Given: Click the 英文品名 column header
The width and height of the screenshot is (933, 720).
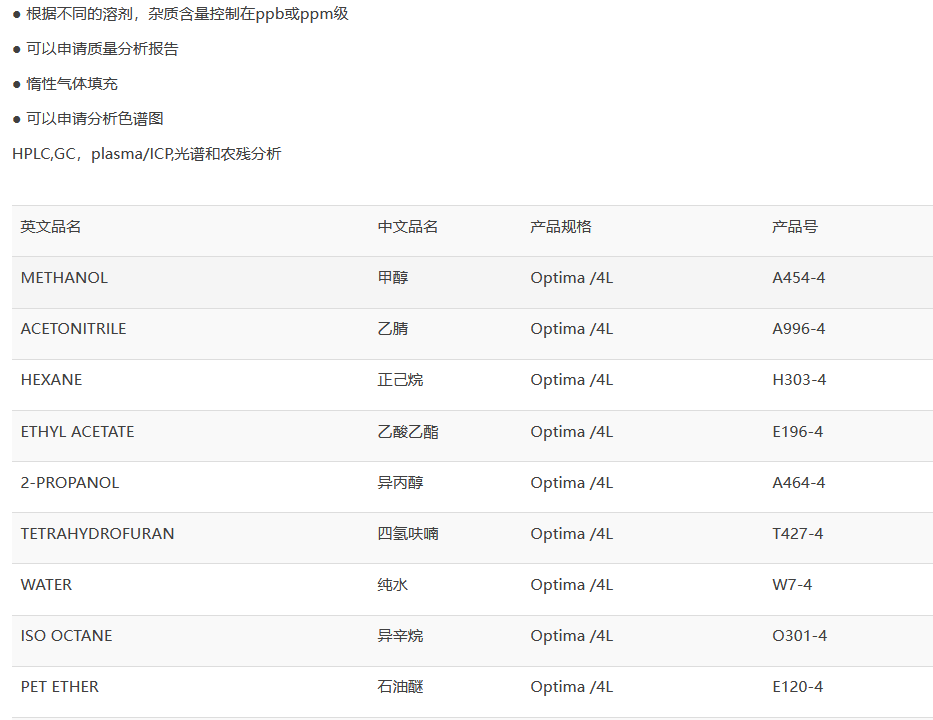Looking at the screenshot, I should pos(51,227).
